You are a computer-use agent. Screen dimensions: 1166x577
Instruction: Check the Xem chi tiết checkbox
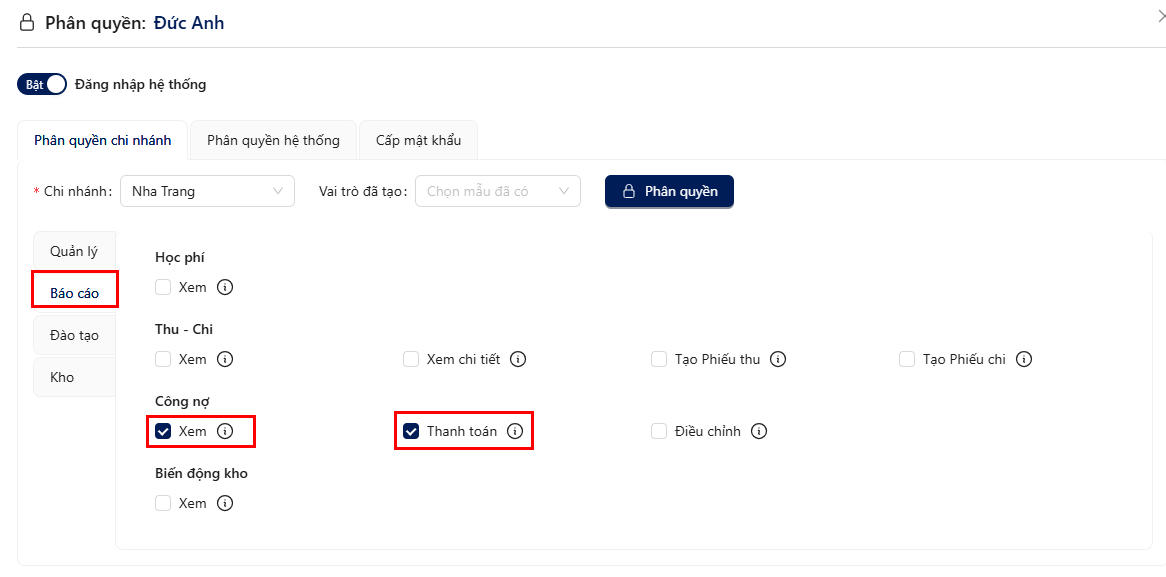(410, 359)
